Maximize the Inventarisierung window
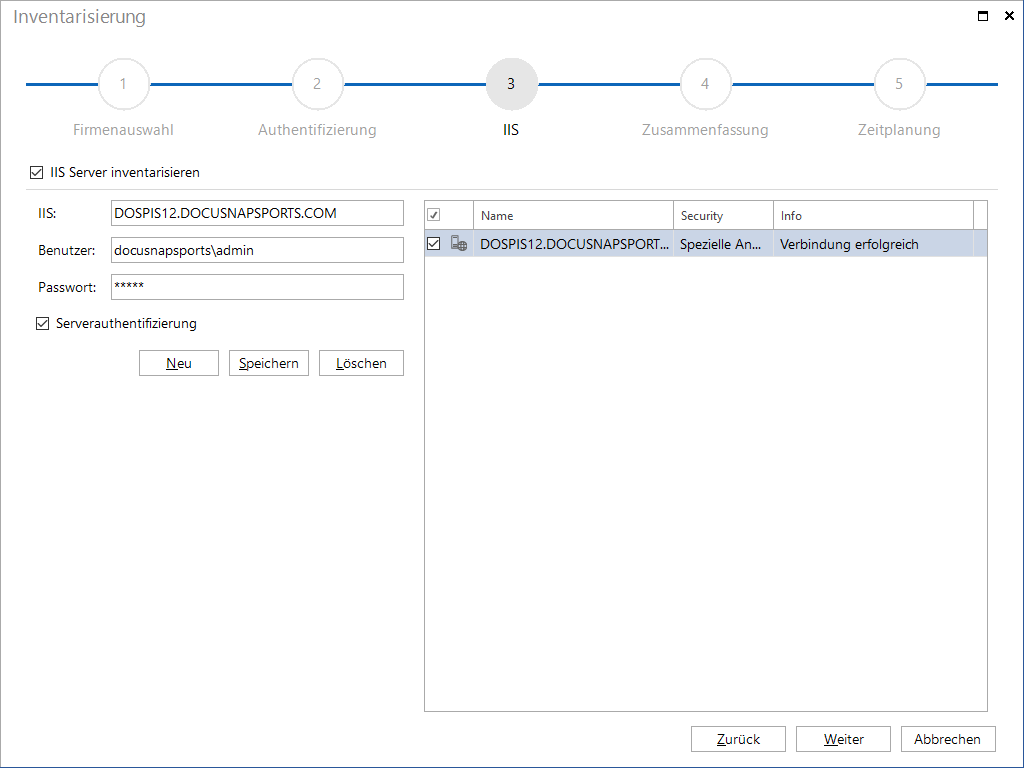The height and width of the screenshot is (768, 1024). click(982, 16)
